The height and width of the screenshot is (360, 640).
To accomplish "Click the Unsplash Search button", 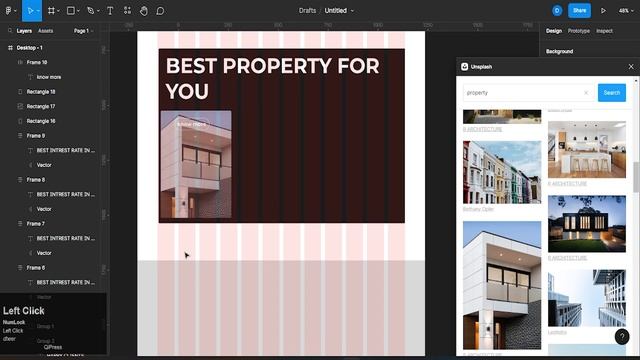I will pos(611,93).
